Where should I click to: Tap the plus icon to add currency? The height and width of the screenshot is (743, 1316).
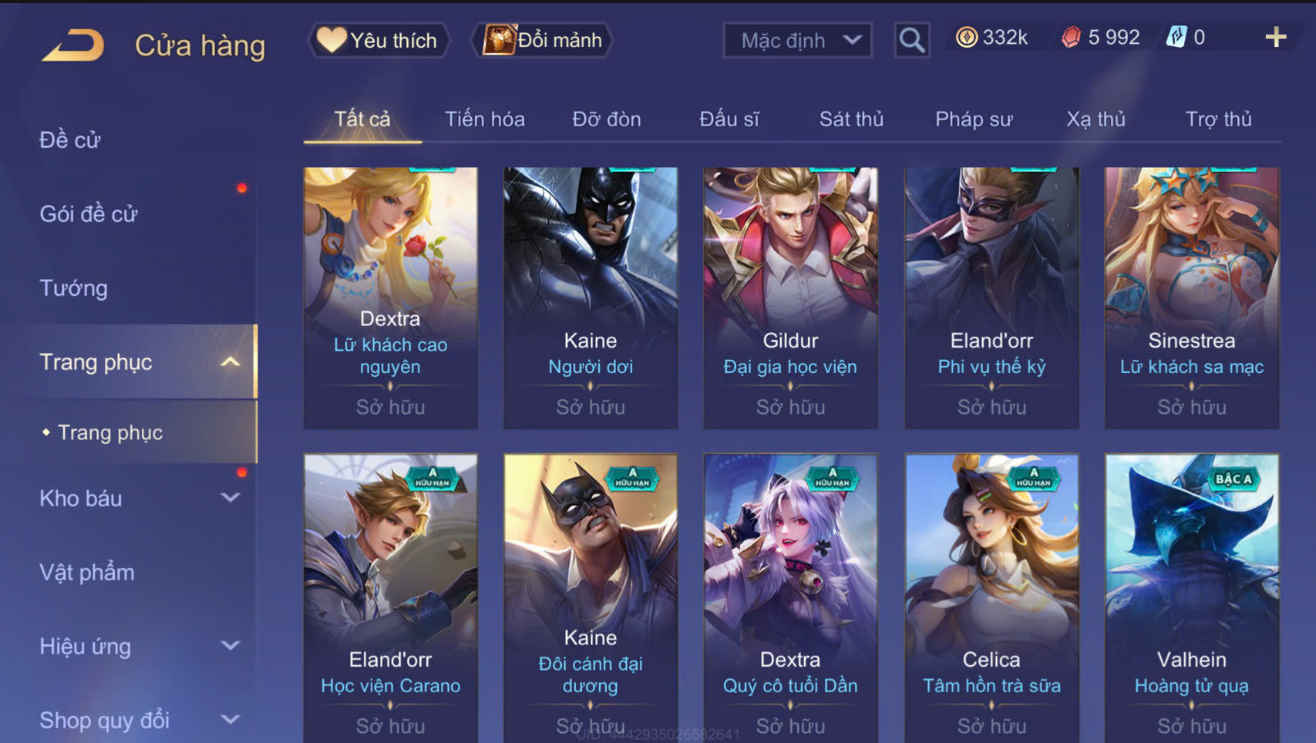(x=1276, y=38)
